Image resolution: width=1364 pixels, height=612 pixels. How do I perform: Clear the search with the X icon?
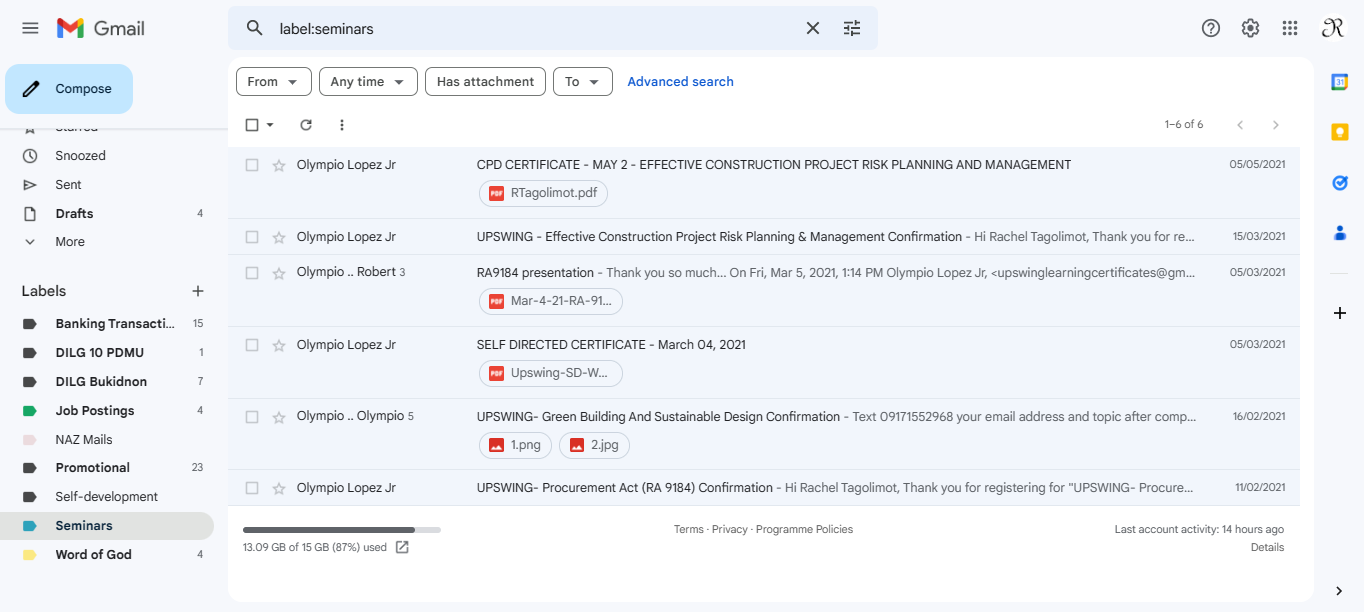coord(813,28)
